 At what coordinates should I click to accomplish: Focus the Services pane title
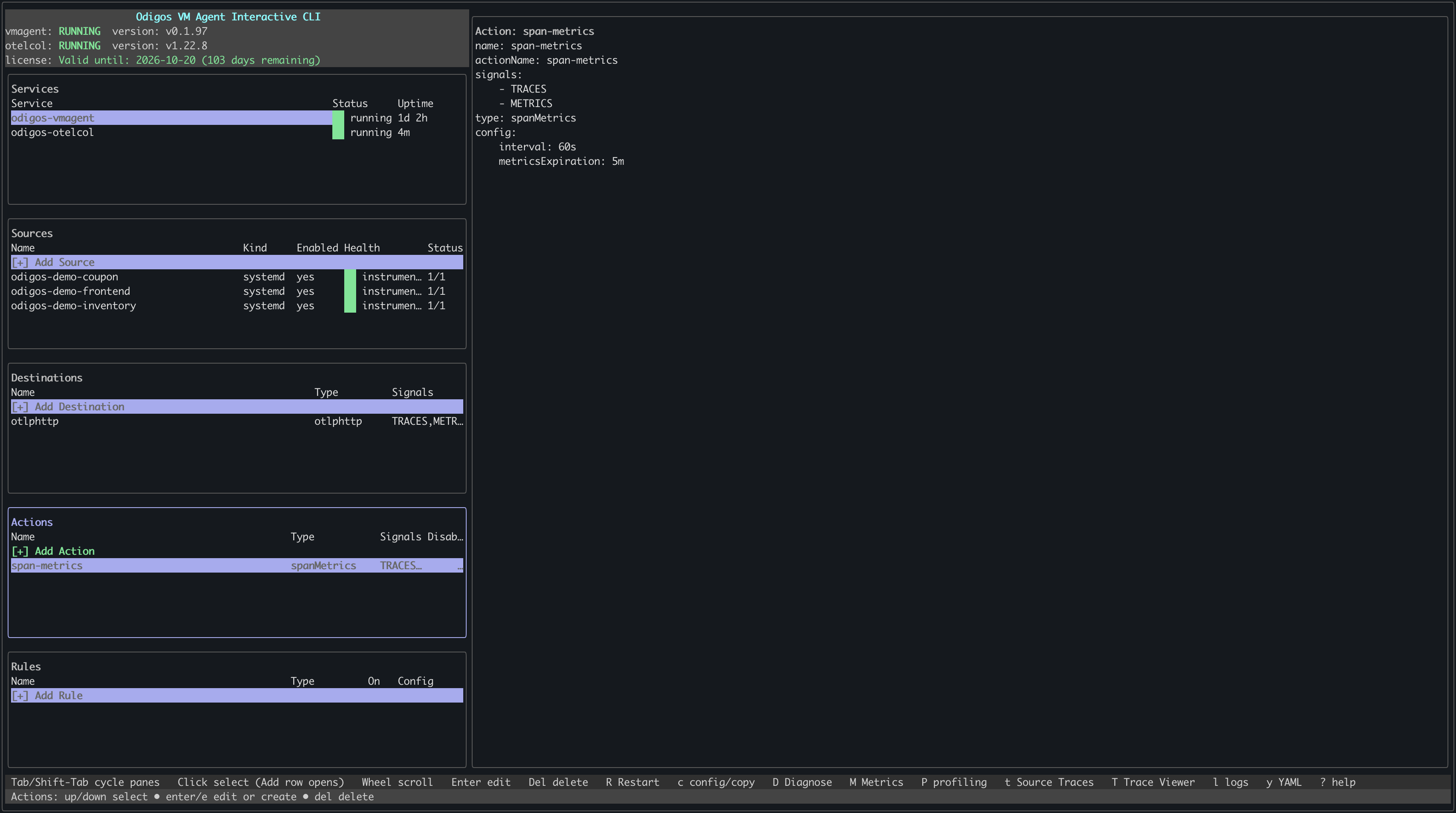[35, 89]
